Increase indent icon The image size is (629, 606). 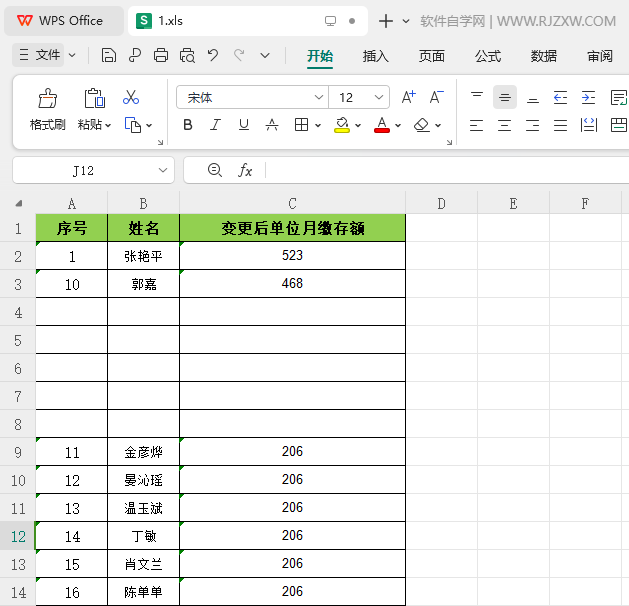(x=588, y=97)
